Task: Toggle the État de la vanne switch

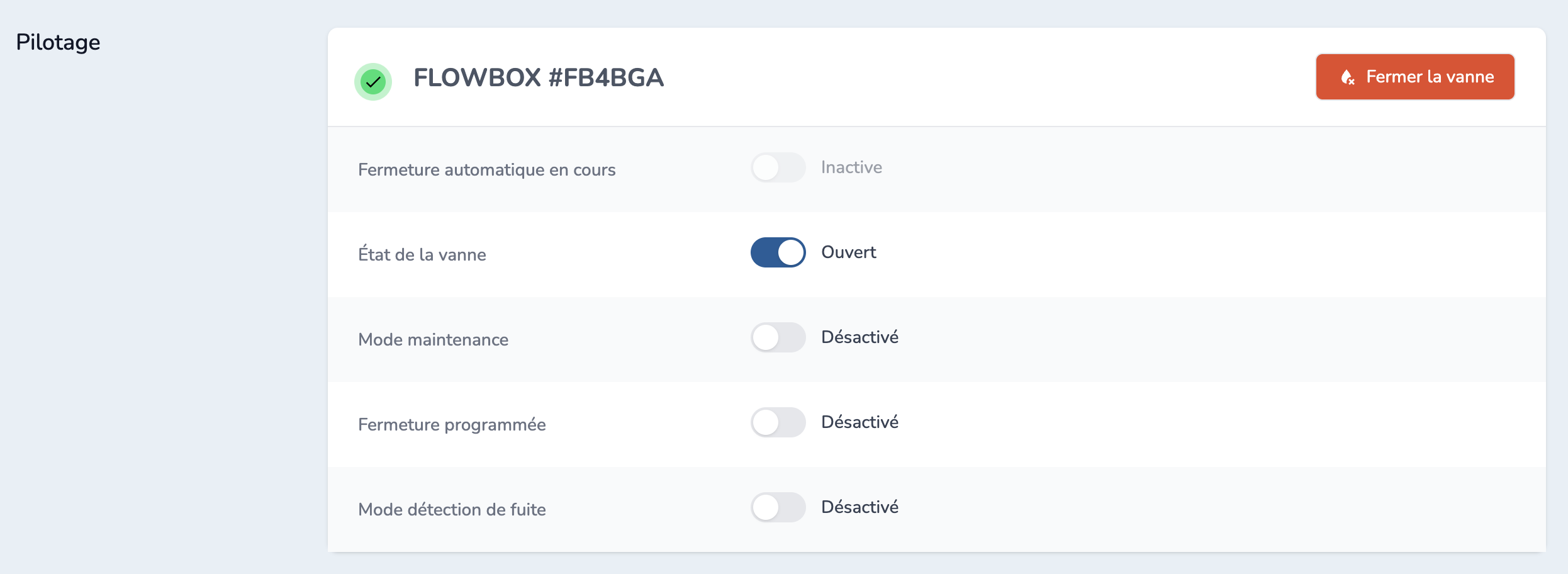Action: 778,252
